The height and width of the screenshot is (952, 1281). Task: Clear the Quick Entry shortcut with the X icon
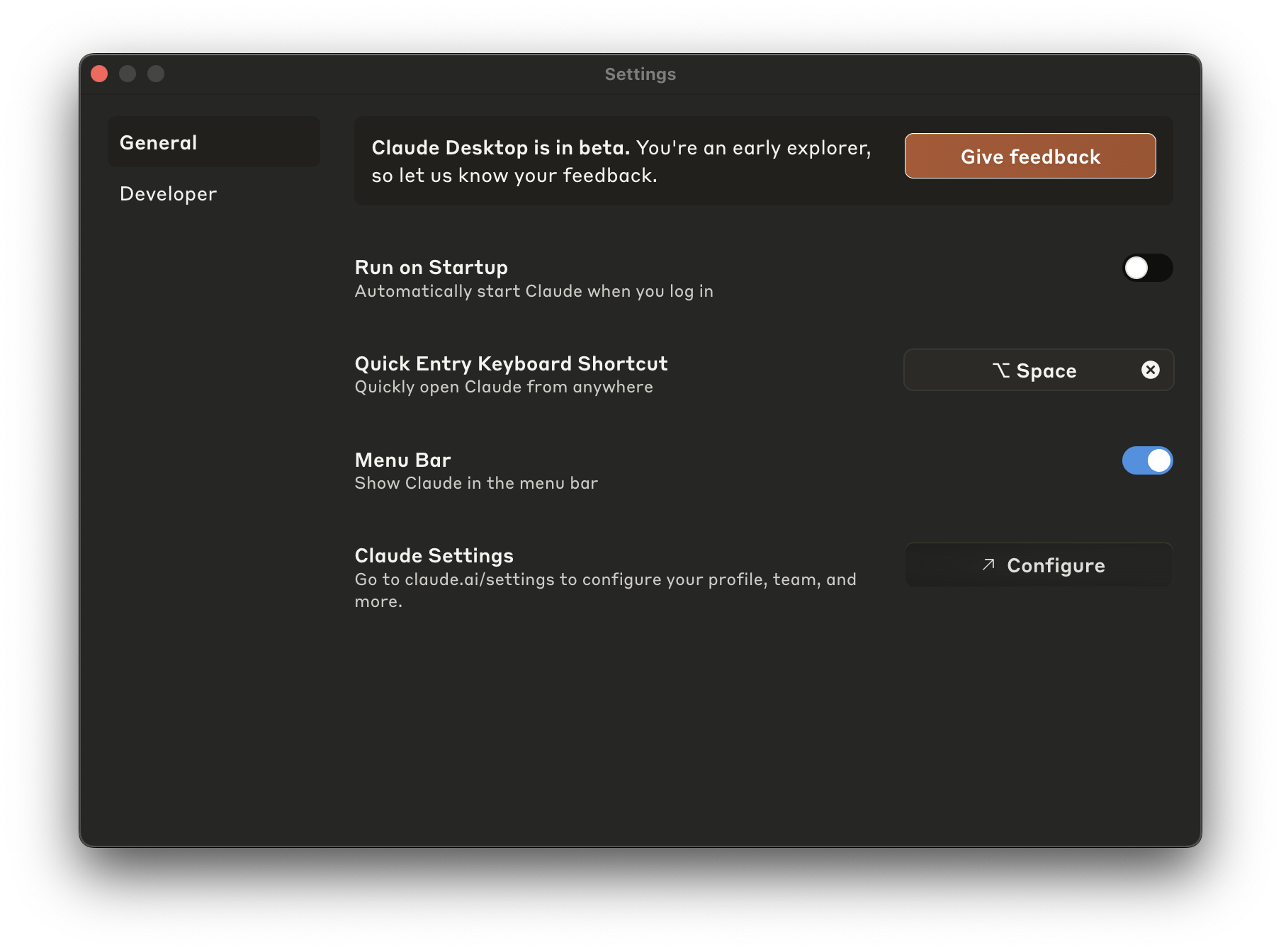(1151, 370)
